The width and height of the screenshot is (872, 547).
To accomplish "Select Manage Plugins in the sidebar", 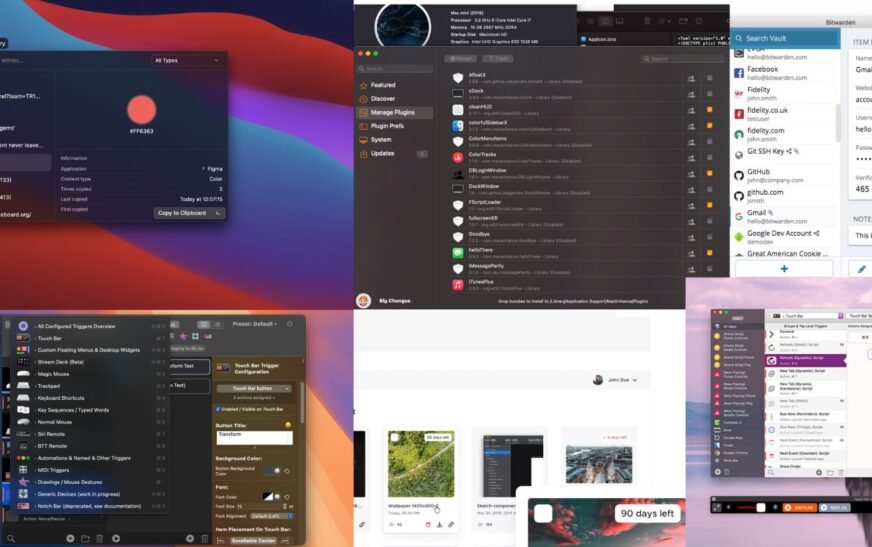I will 394,112.
